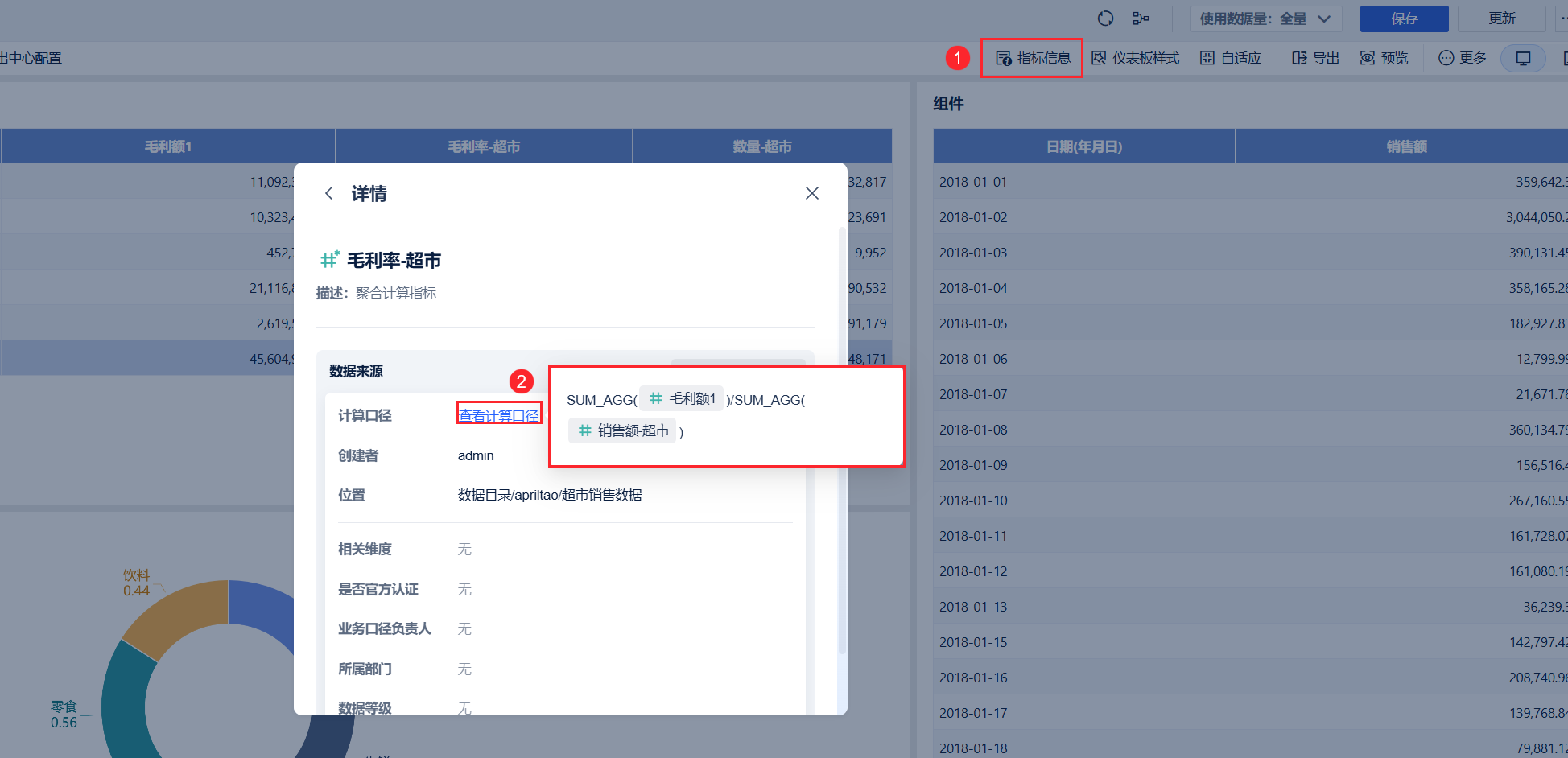
Task: Click the indicator icon beside 毛利率-超市 title
Action: pyautogui.click(x=329, y=260)
